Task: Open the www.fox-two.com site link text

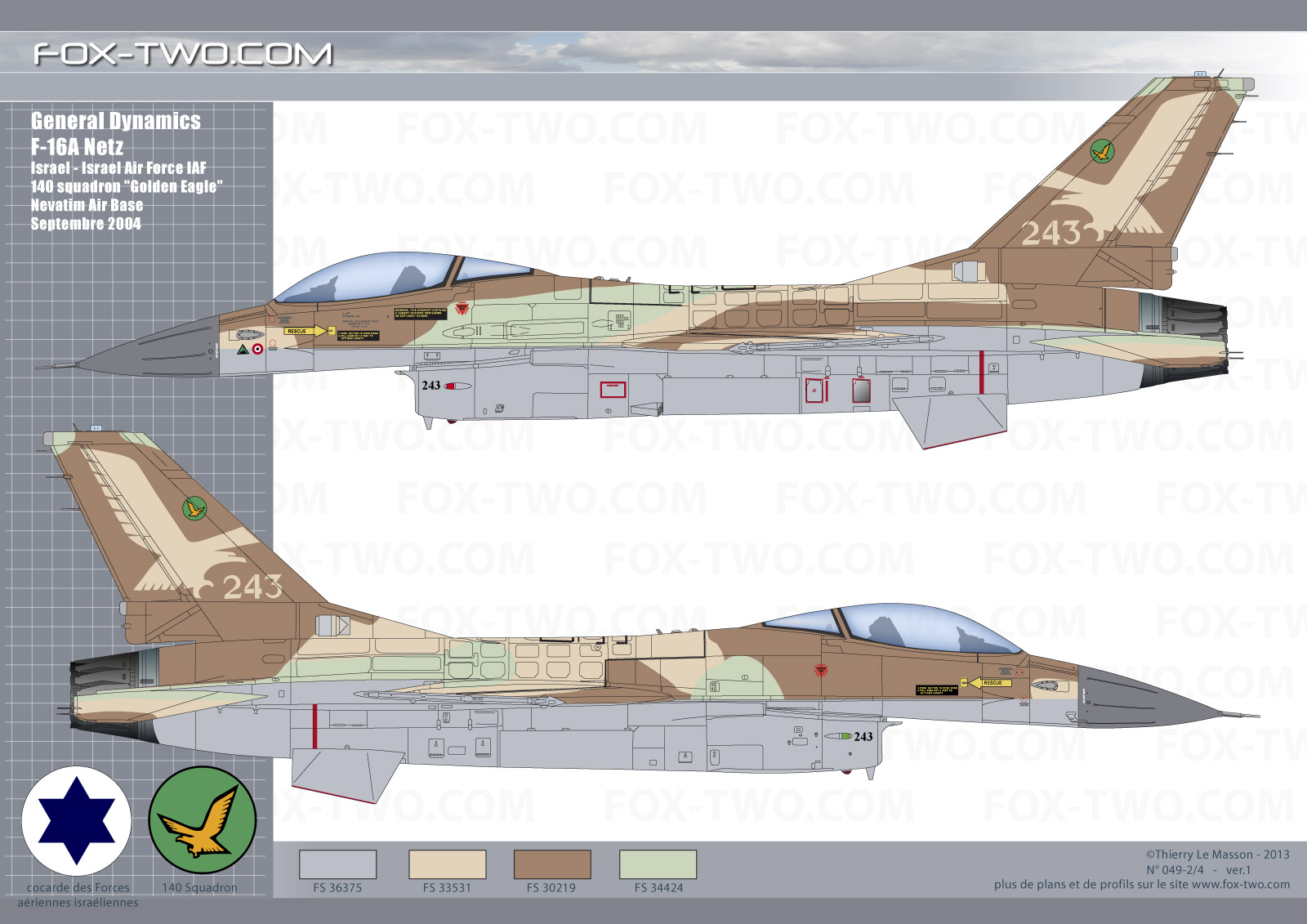Action: (x=1241, y=885)
